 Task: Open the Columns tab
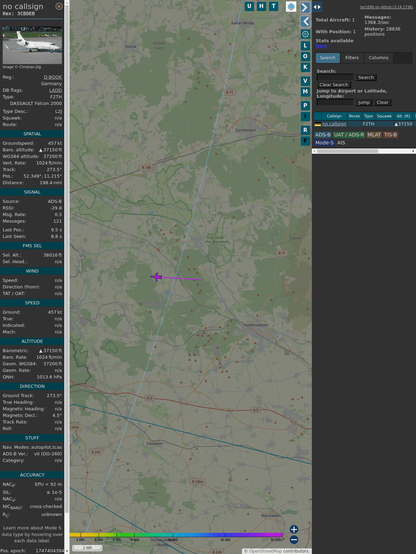tap(378, 58)
